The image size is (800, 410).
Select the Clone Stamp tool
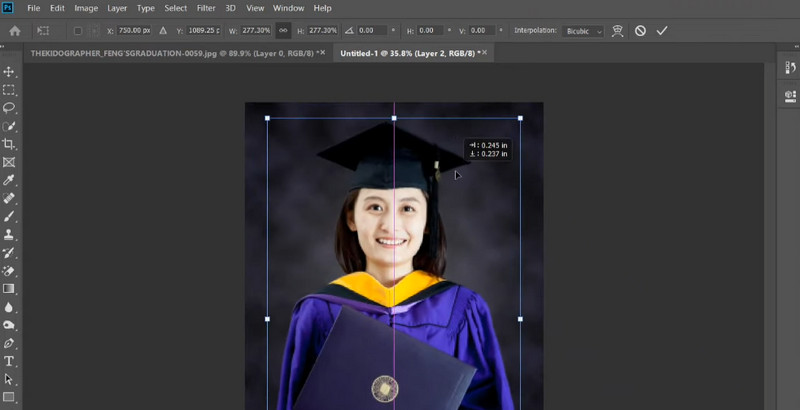9,235
